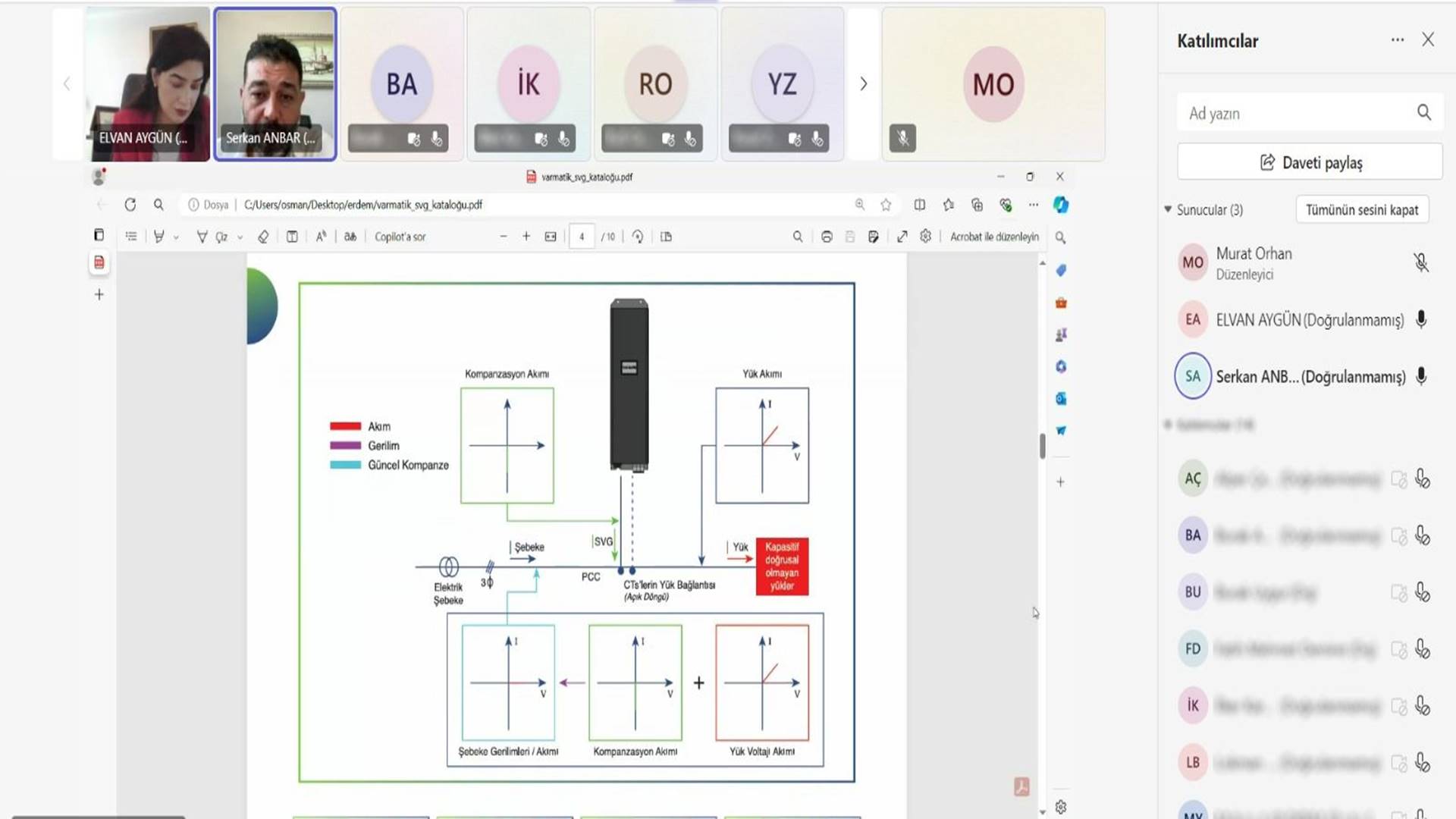This screenshot has height=819, width=1456.
Task: Toggle microphone for participant AÇ
Action: [x=1423, y=479]
